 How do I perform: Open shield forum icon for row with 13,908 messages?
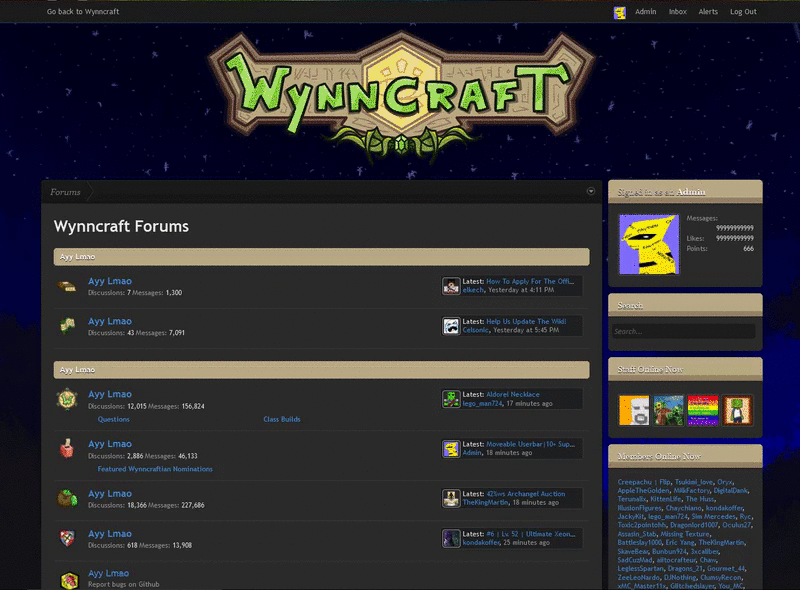point(67,538)
